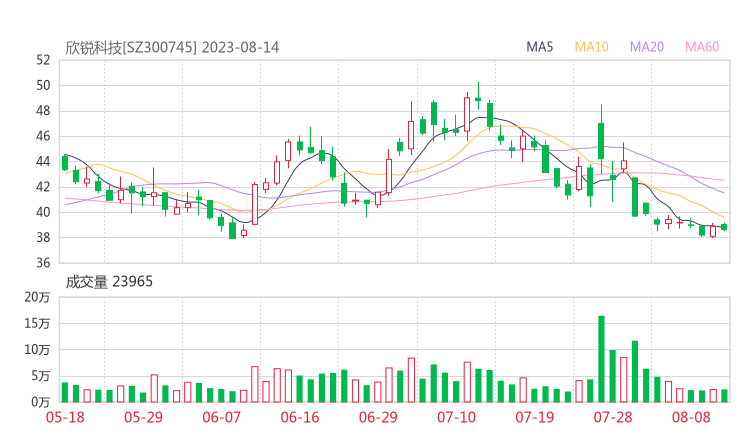740x440 pixels.
Task: Click the 10万 volume axis label
Action: point(37,350)
